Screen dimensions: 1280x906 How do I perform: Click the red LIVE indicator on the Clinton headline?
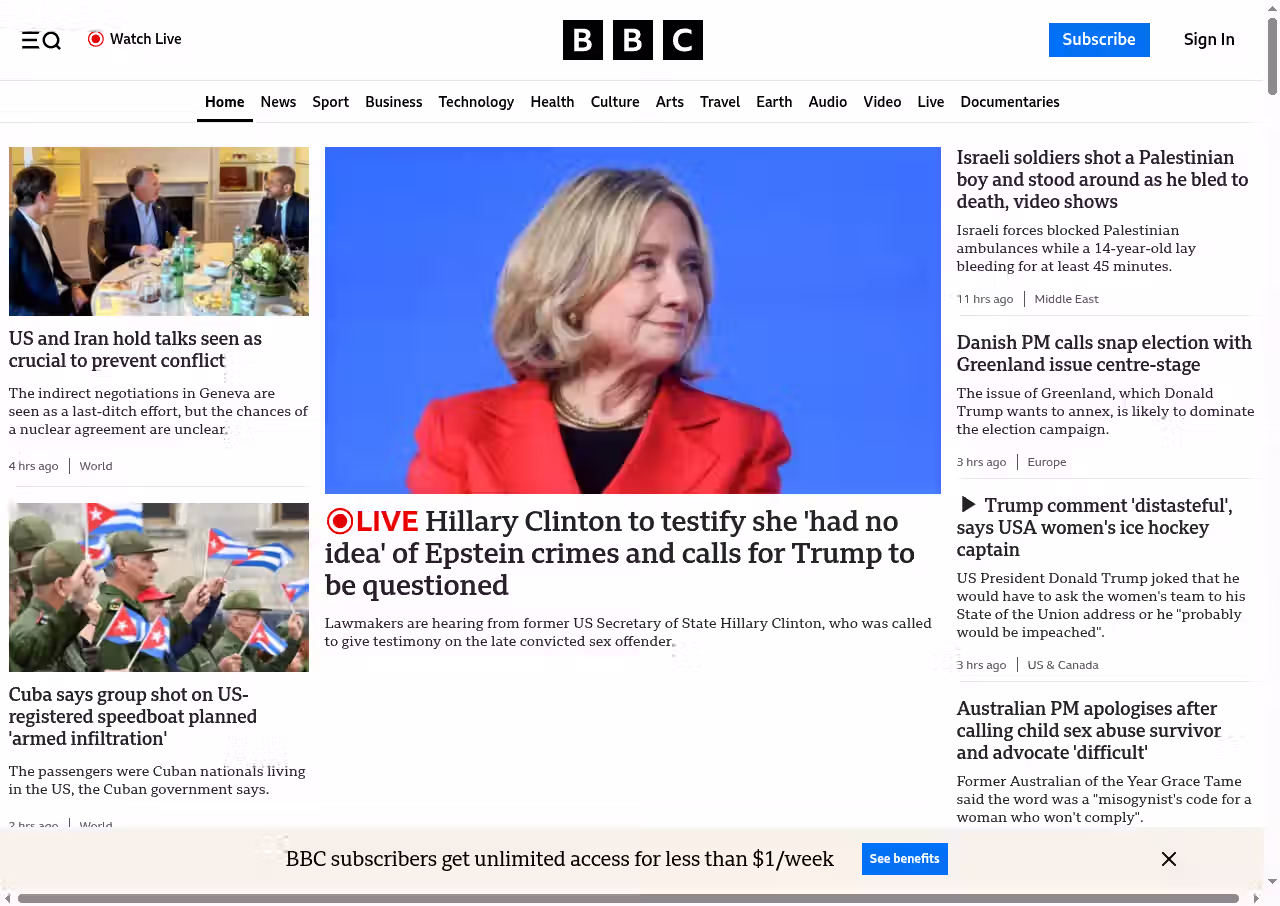point(372,521)
